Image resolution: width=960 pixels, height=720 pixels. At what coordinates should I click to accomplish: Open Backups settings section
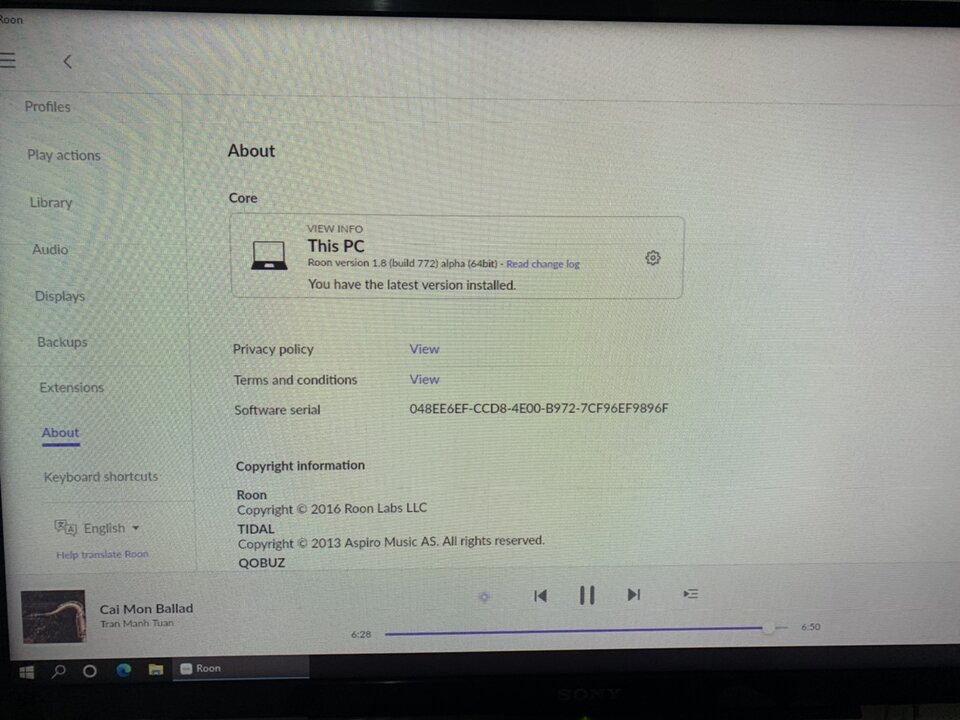tap(62, 342)
